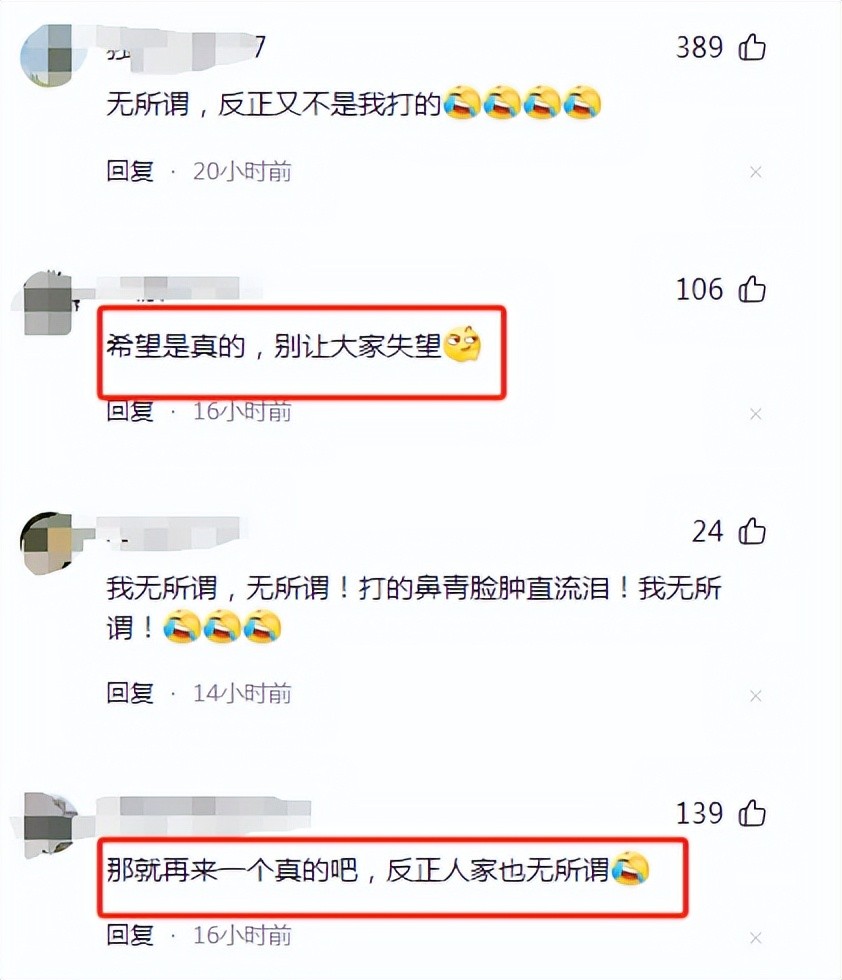Select the 希望是真的，别让大家失望 comment text
842x980 pixels.
coord(294,345)
